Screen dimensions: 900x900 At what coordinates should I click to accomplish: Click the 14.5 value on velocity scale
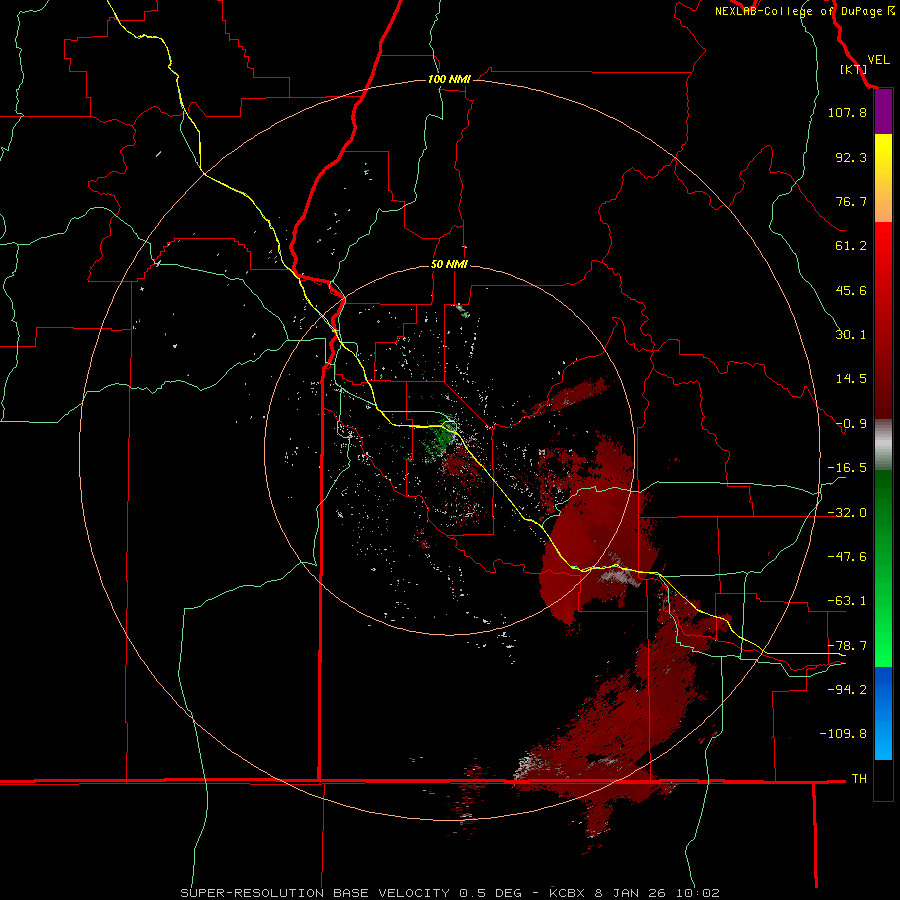point(851,379)
